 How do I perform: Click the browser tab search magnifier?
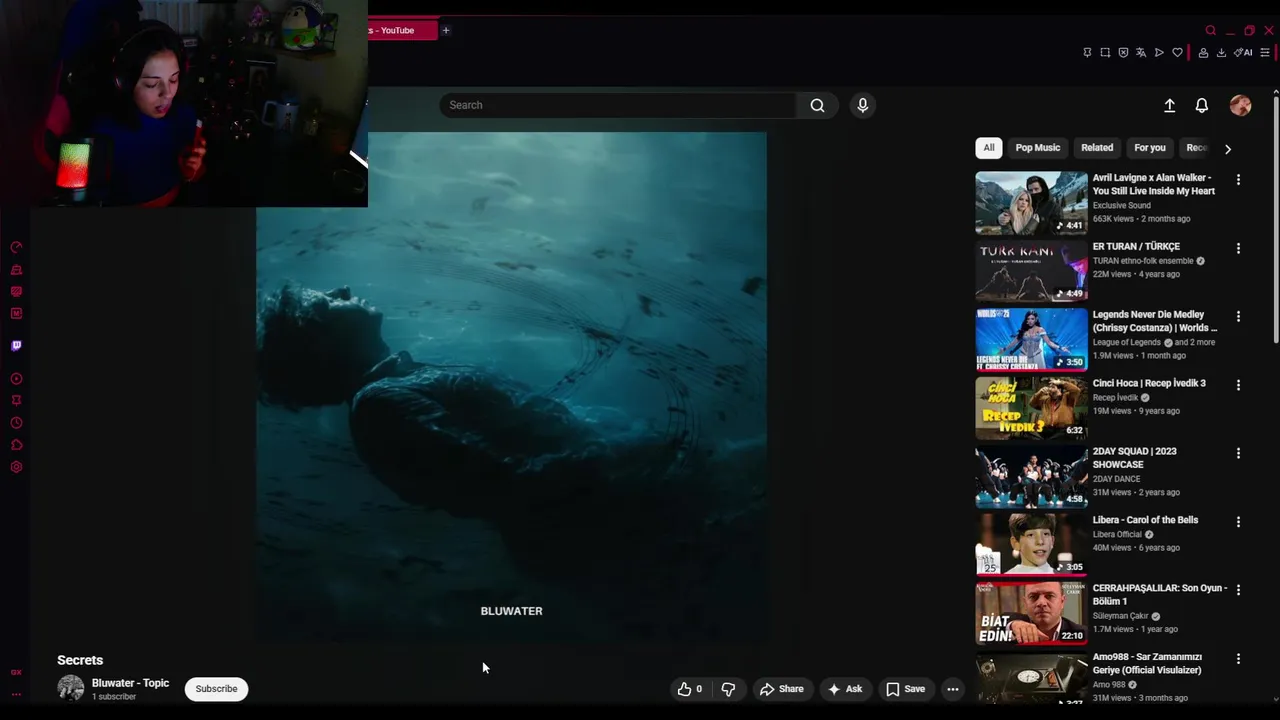[x=1211, y=30]
